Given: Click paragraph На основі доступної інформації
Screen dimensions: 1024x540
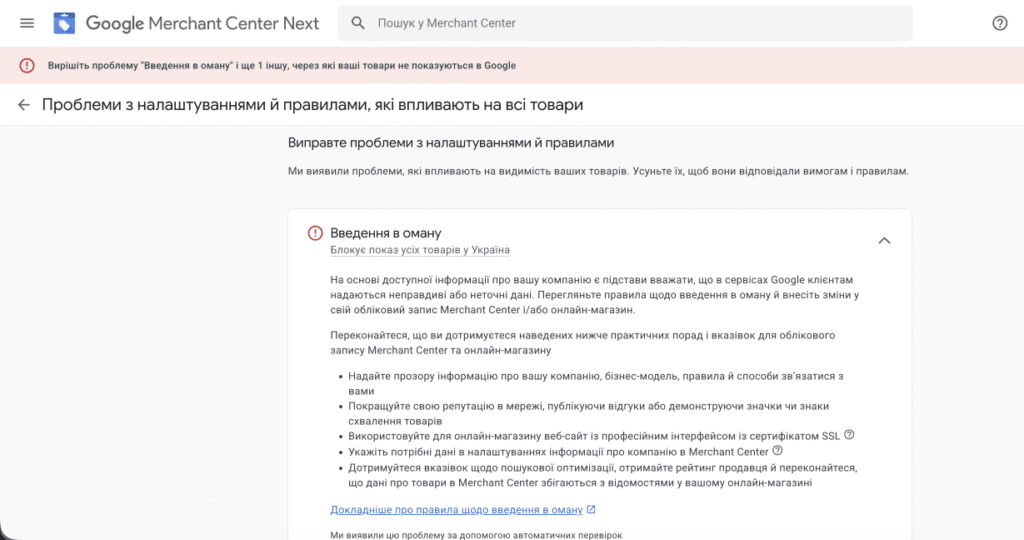Looking at the screenshot, I should 594,295.
